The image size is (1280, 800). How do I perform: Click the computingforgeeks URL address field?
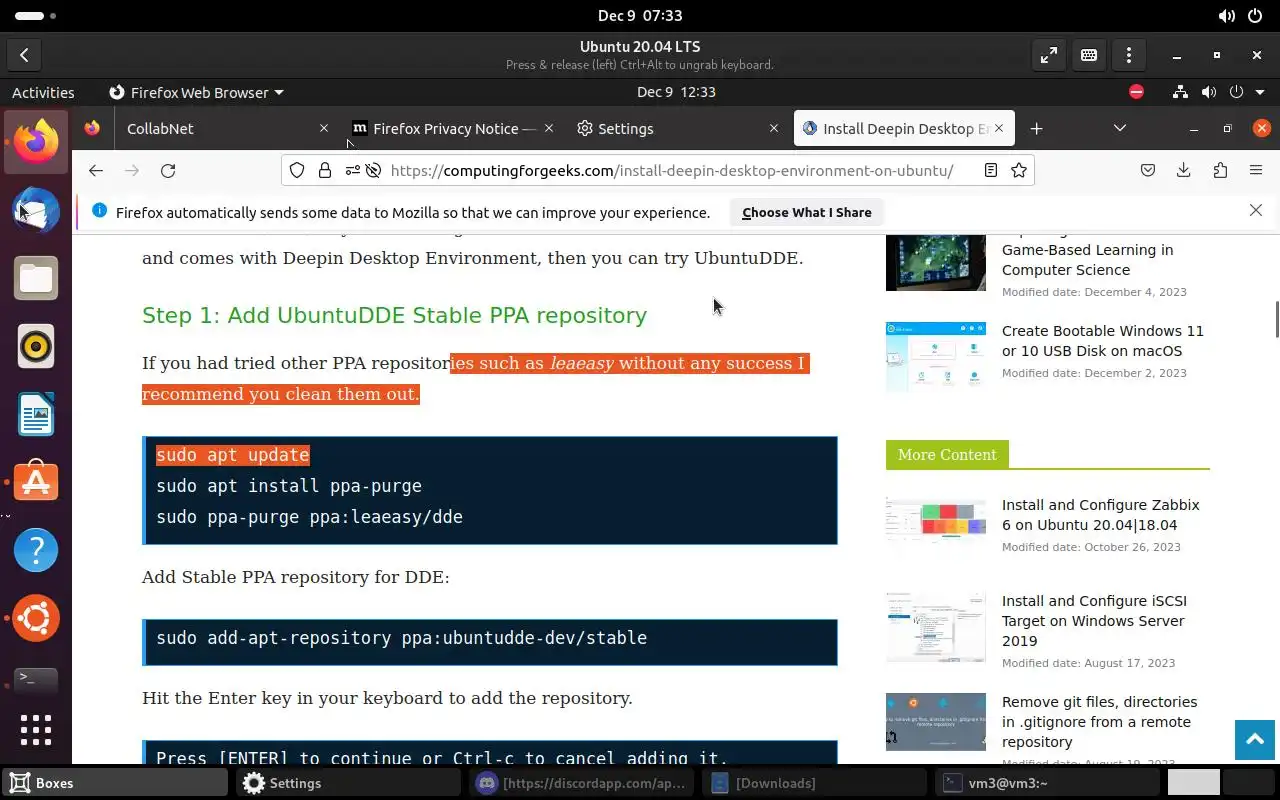[x=672, y=170]
